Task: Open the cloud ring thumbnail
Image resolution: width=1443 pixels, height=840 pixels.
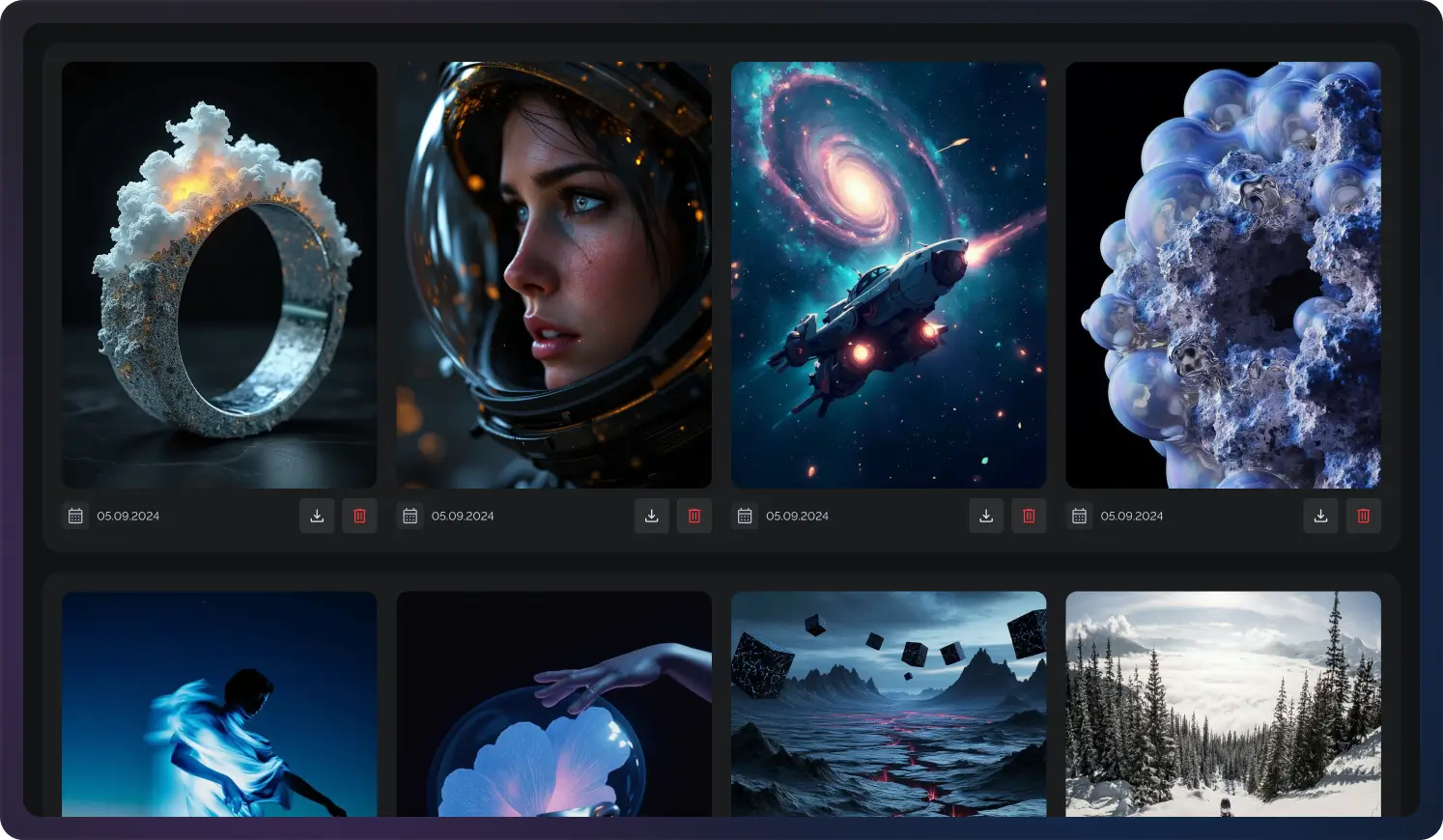Action: coord(219,275)
